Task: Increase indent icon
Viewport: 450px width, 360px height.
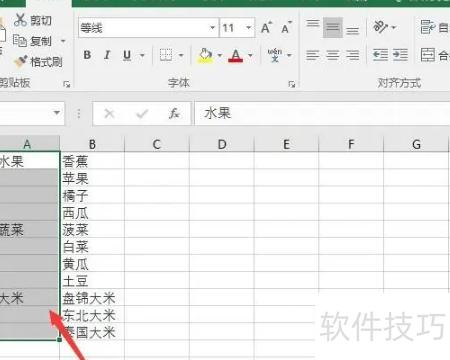Action: click(x=400, y=55)
